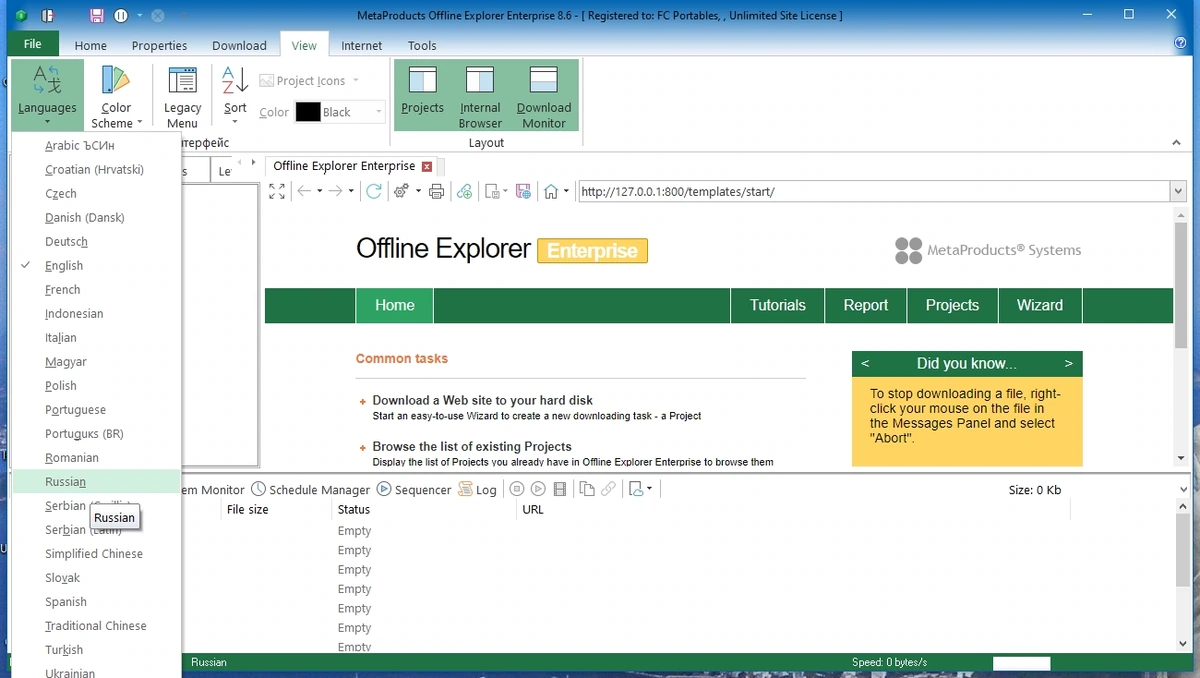Click the play circle icon in monitor toolbar

(x=538, y=490)
